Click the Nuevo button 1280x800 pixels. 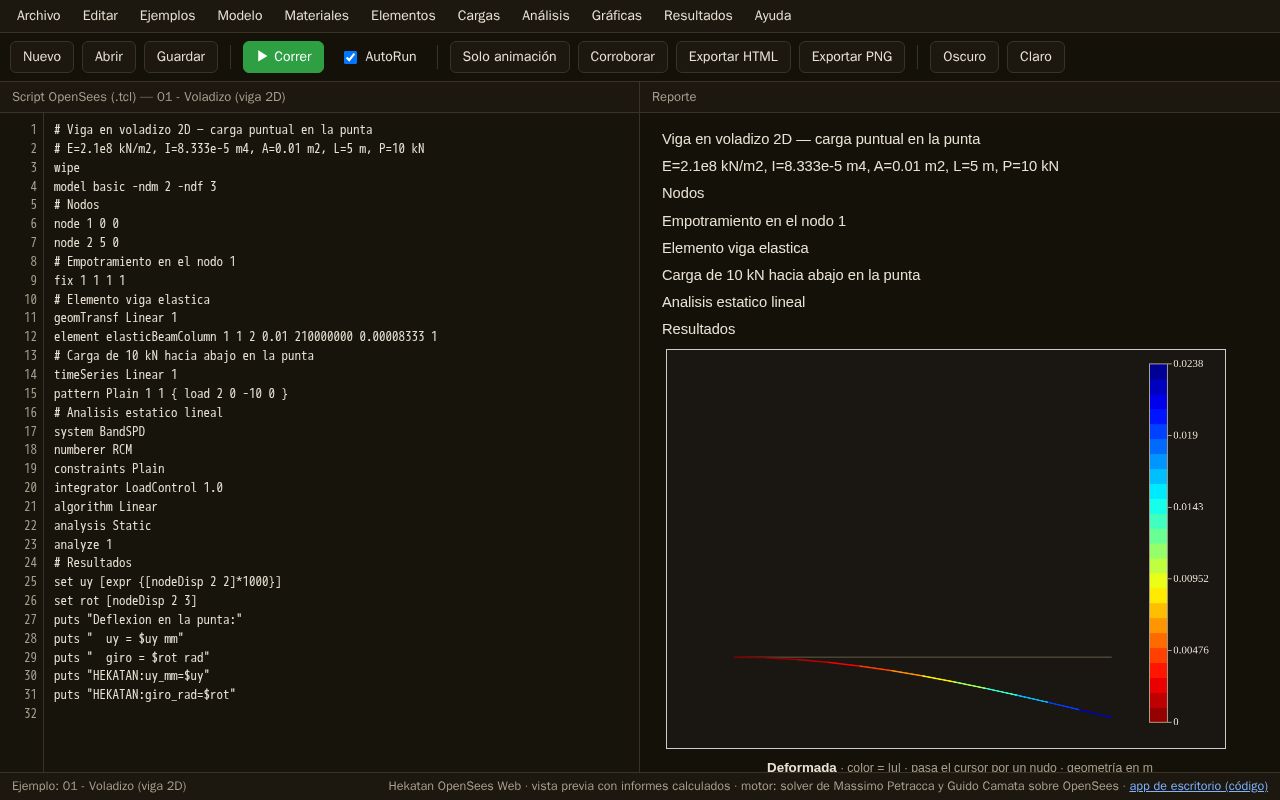point(42,57)
